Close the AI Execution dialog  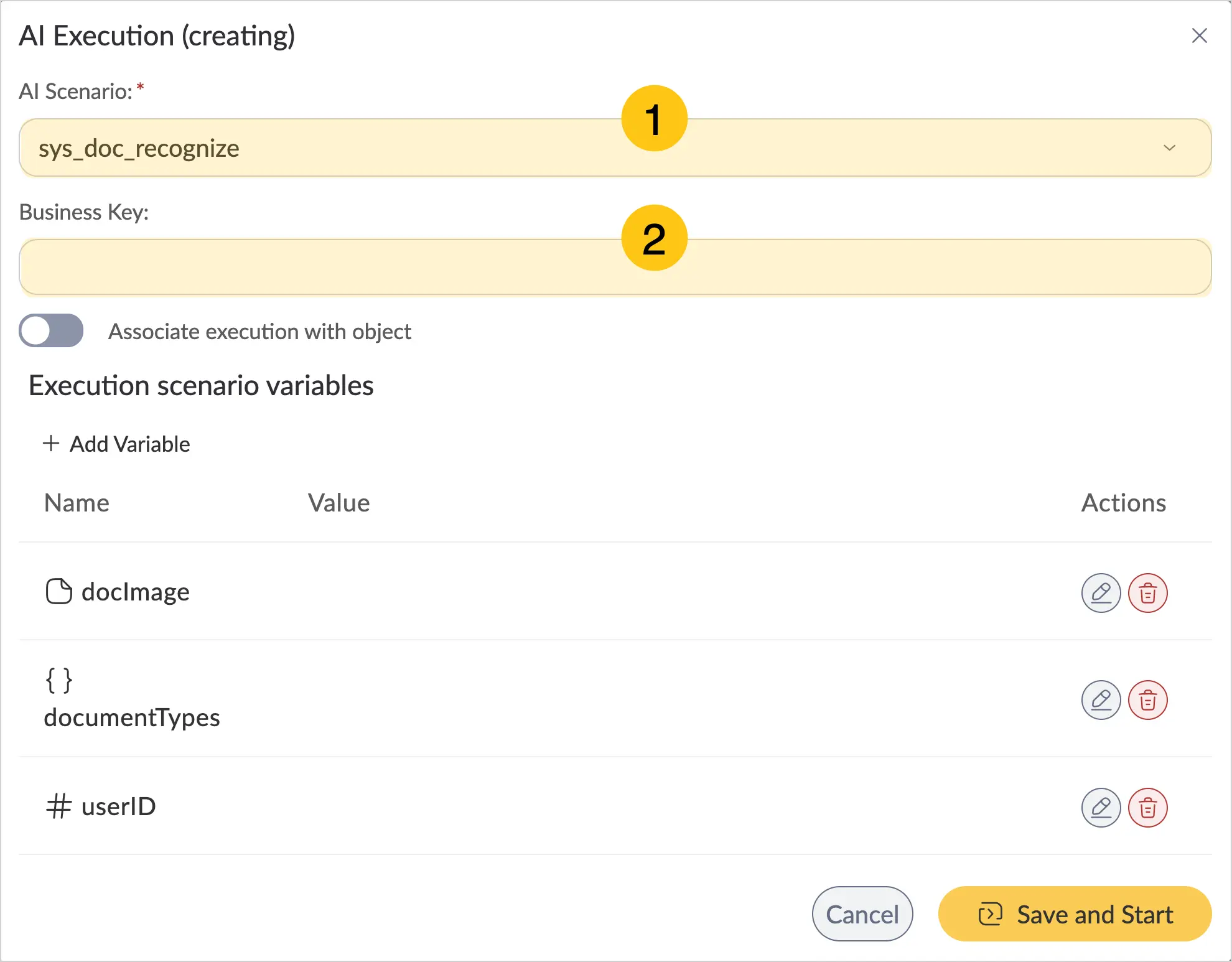1200,35
